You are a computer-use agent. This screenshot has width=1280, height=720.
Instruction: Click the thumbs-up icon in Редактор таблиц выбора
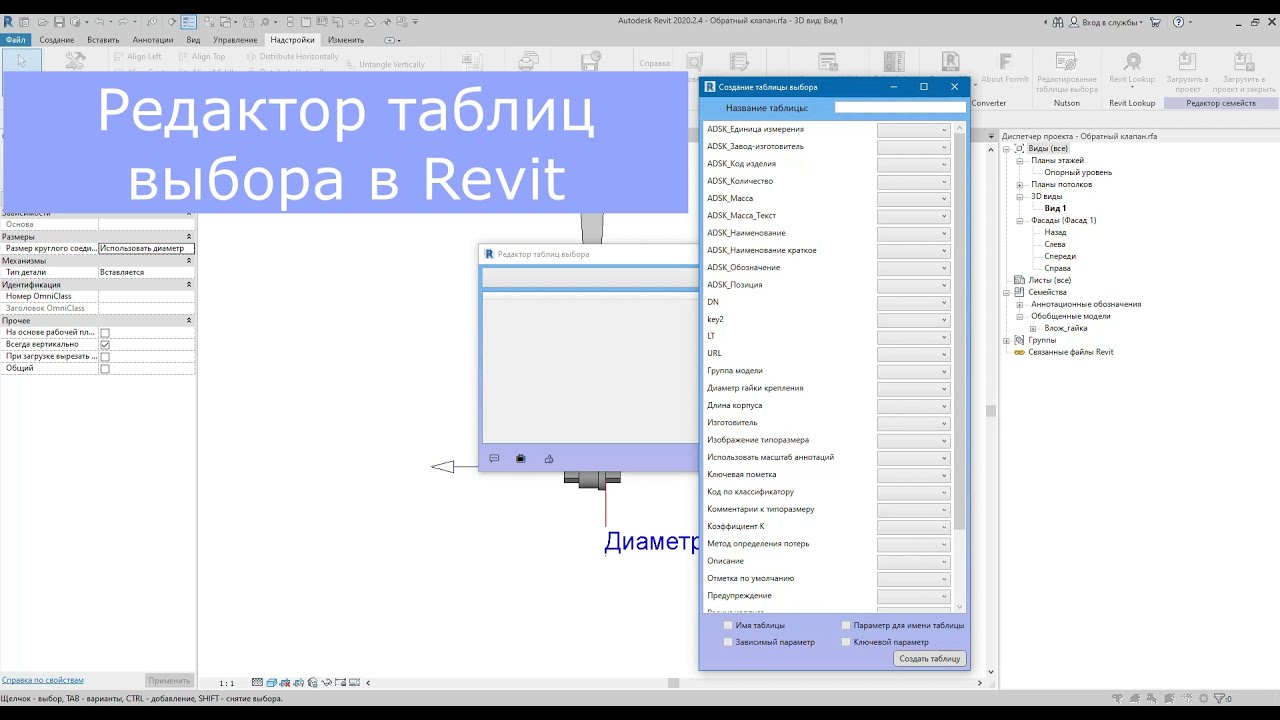tap(549, 459)
